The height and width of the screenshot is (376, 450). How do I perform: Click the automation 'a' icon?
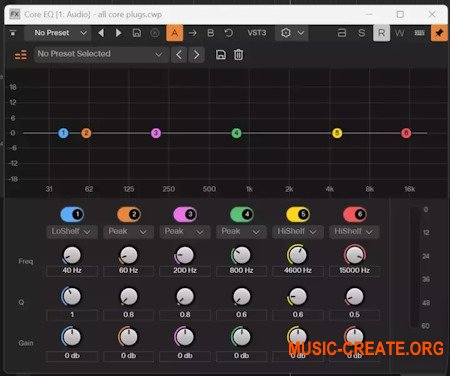(x=342, y=33)
